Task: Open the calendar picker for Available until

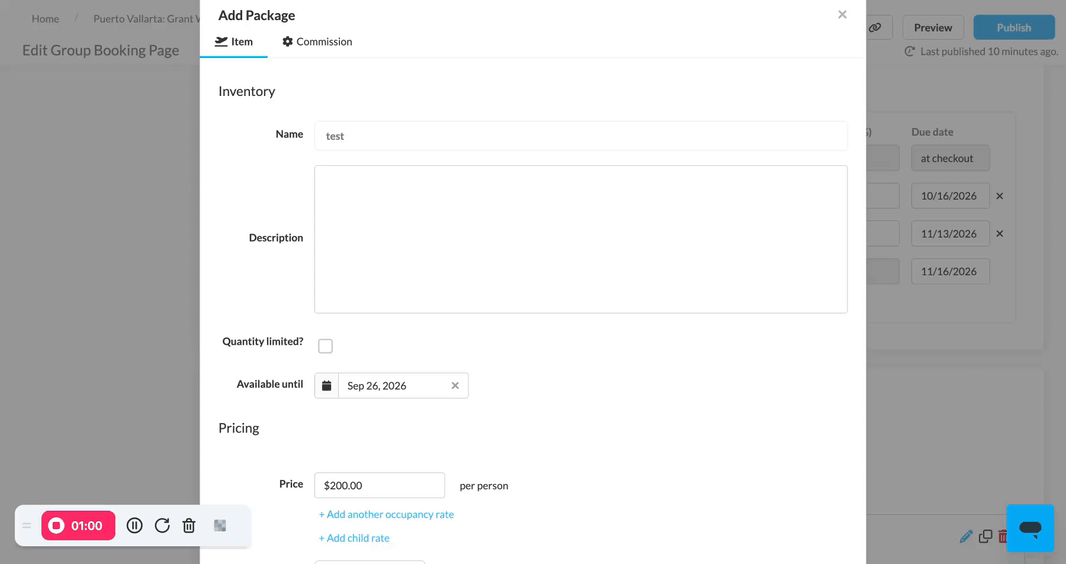Action: point(326,385)
